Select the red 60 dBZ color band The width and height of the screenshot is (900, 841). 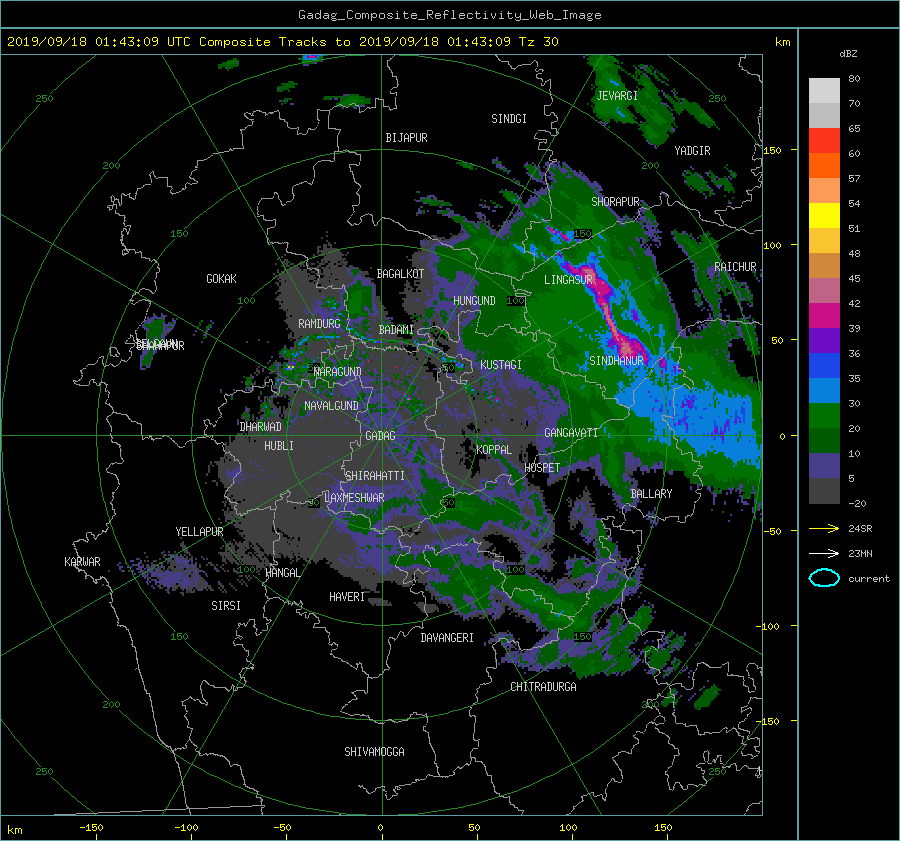[x=824, y=141]
